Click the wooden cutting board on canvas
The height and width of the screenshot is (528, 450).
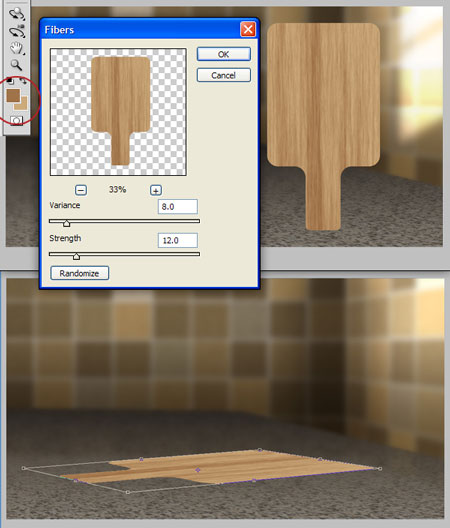(324, 126)
